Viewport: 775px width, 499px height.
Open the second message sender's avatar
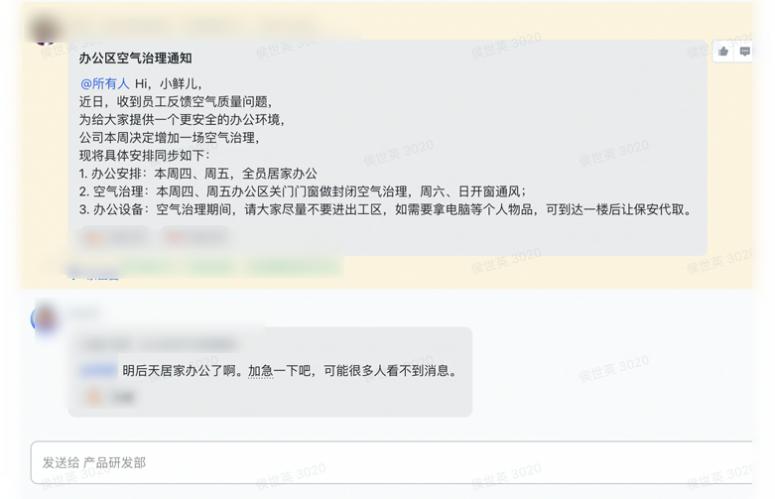pos(45,319)
